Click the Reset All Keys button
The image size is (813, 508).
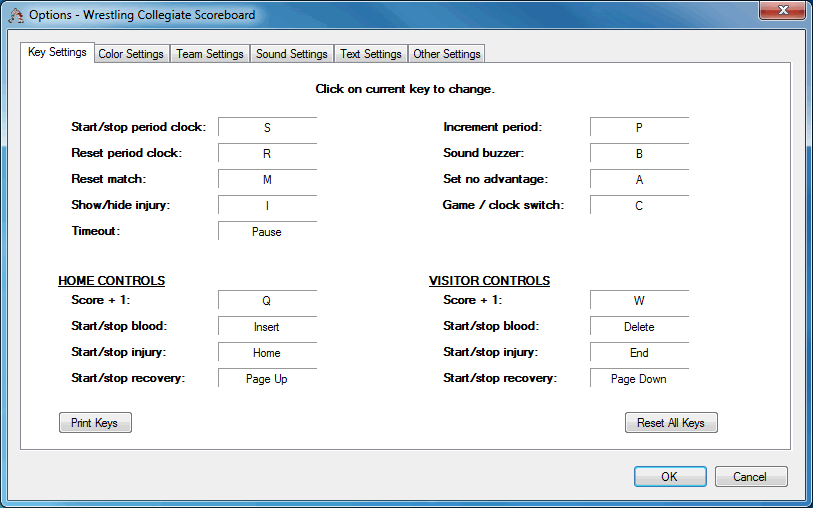671,423
